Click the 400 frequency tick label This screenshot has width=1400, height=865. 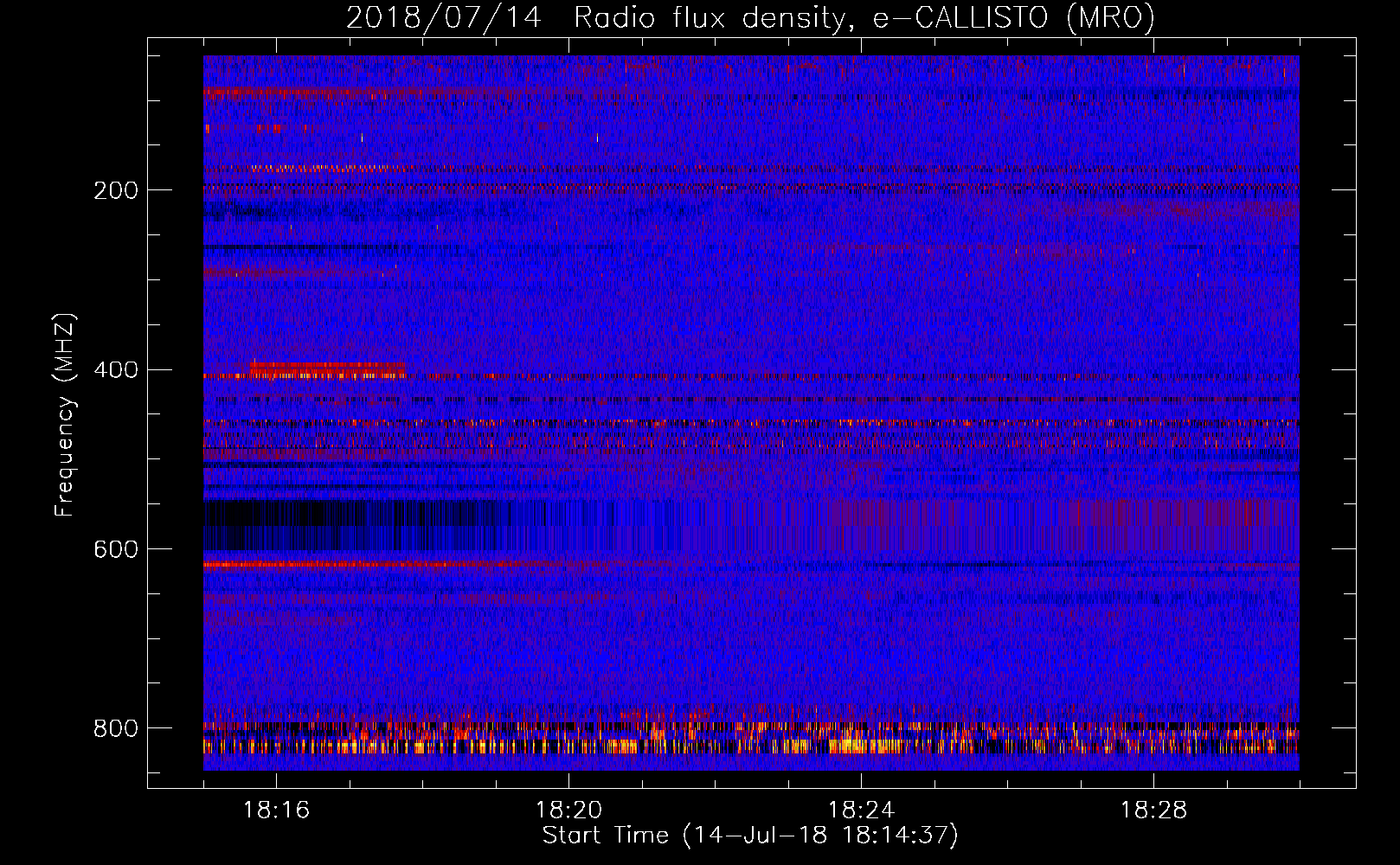[116, 370]
